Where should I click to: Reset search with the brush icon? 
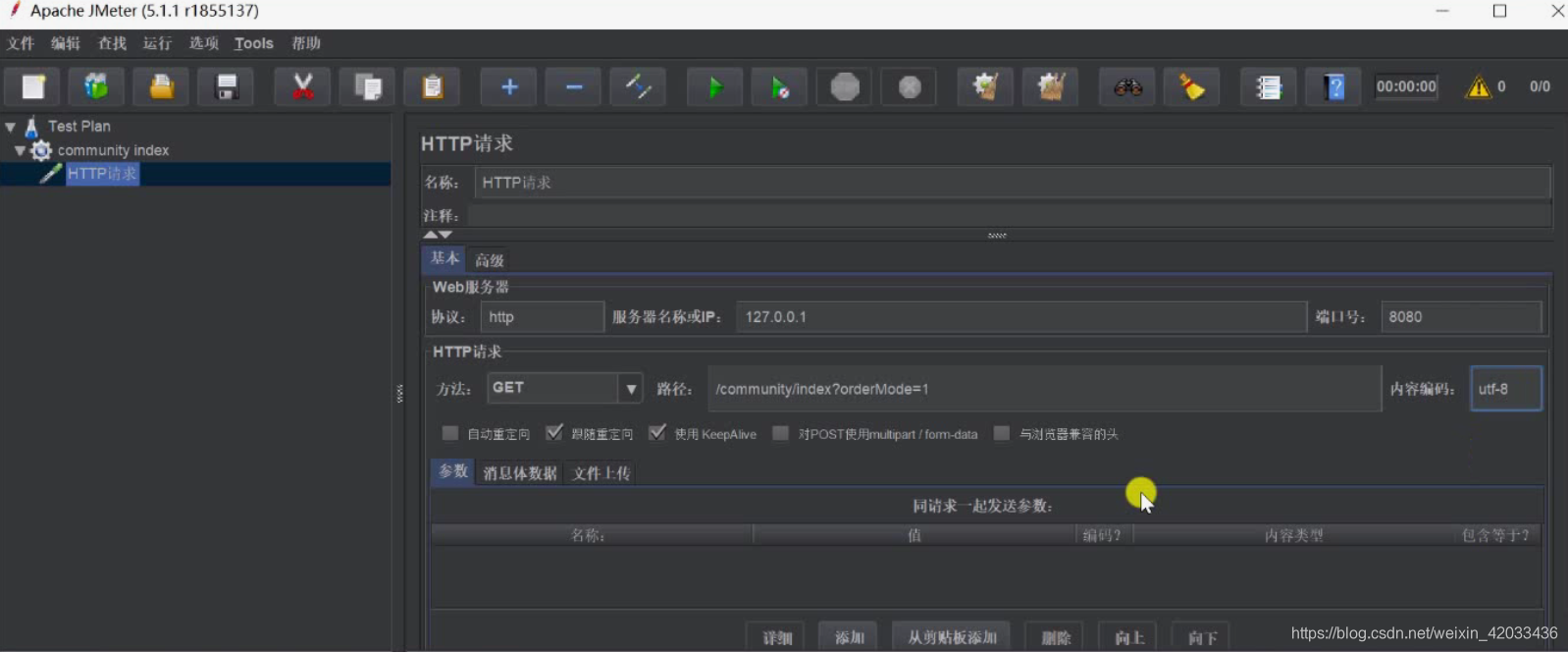click(x=1191, y=87)
